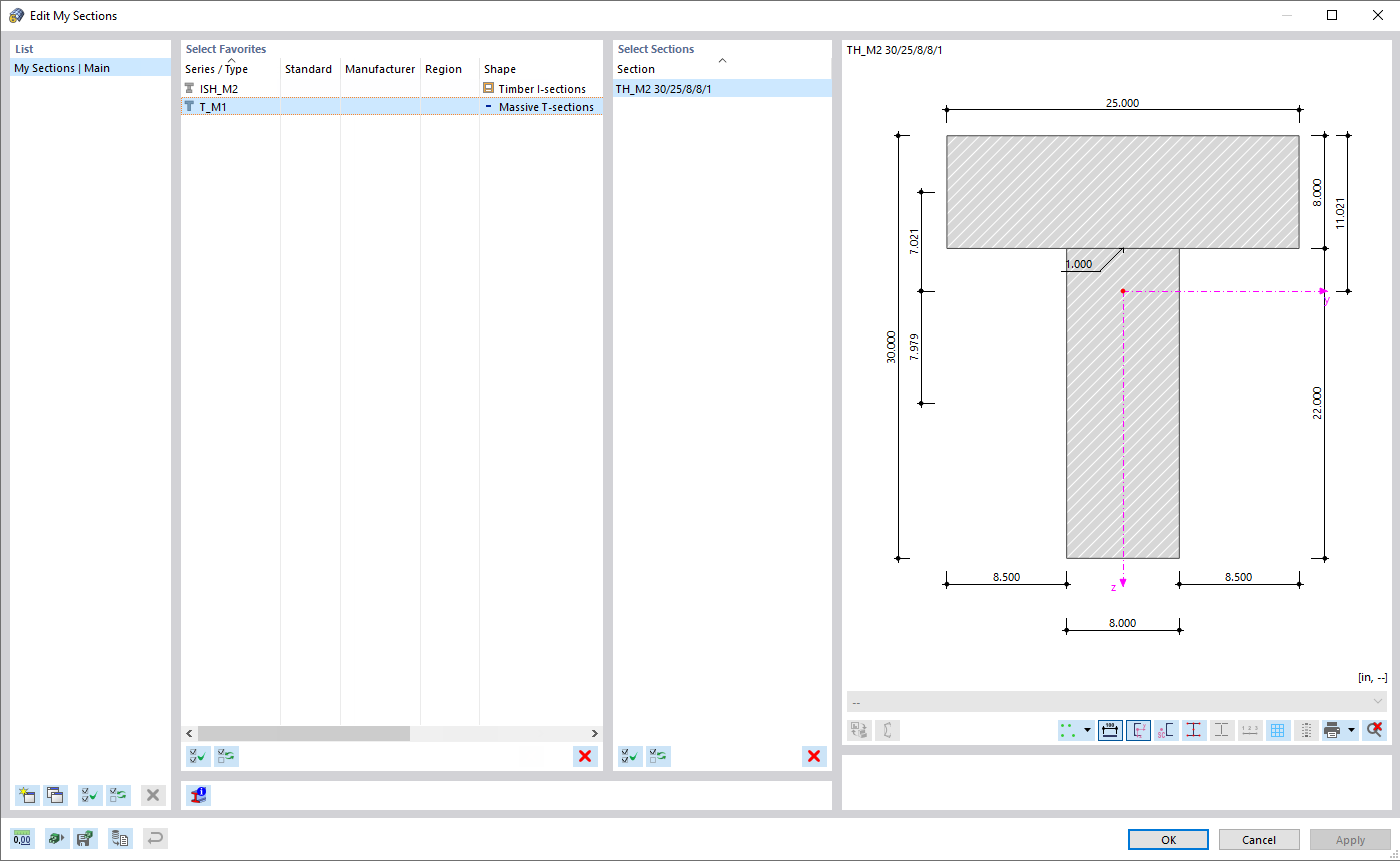
Task: Click the save favorites icon
Action: click(x=85, y=838)
